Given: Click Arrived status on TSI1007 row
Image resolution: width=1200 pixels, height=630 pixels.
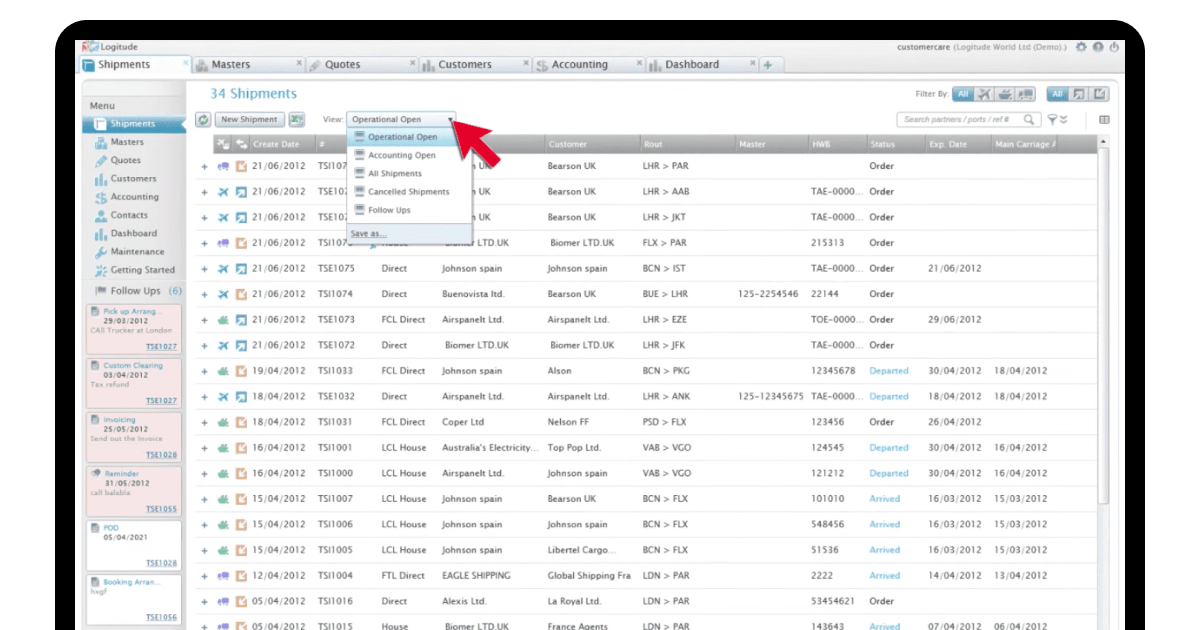Looking at the screenshot, I should (885, 499).
